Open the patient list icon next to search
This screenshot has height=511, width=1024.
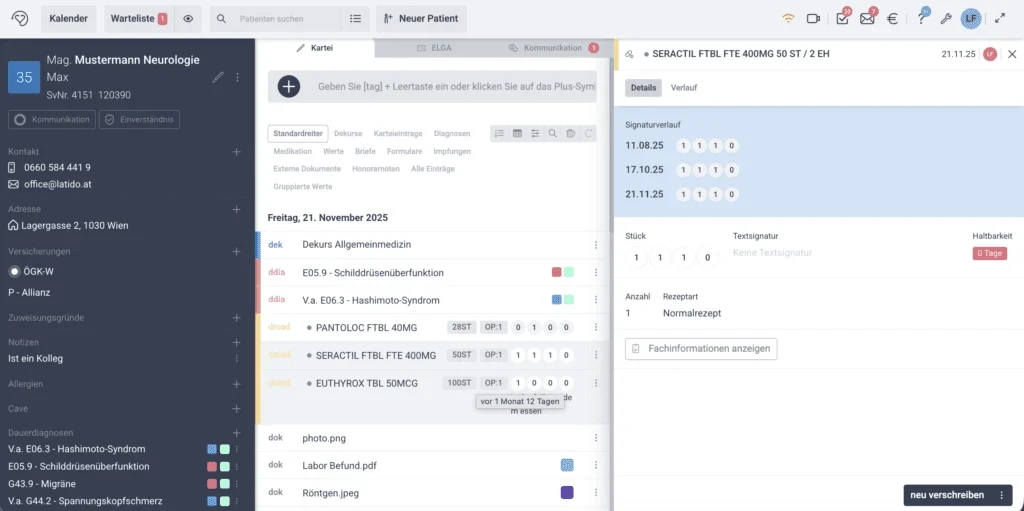pyautogui.click(x=355, y=19)
